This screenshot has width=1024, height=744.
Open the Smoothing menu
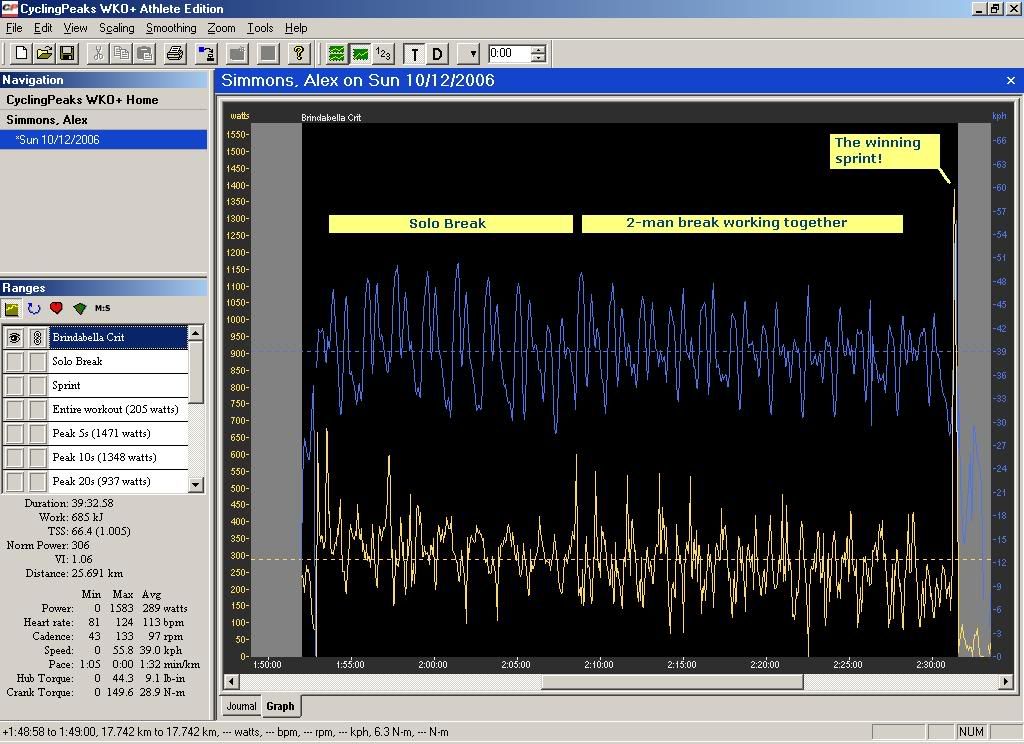(171, 28)
